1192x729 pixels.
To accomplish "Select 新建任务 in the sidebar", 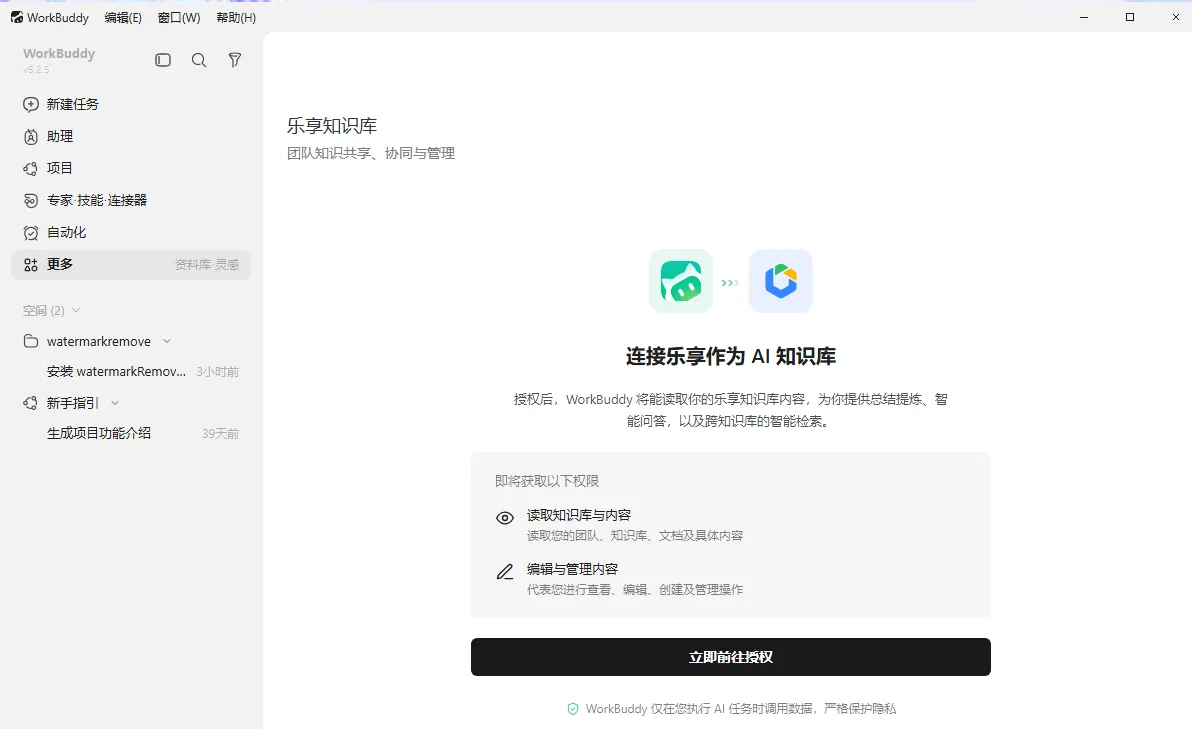I will tap(131, 104).
